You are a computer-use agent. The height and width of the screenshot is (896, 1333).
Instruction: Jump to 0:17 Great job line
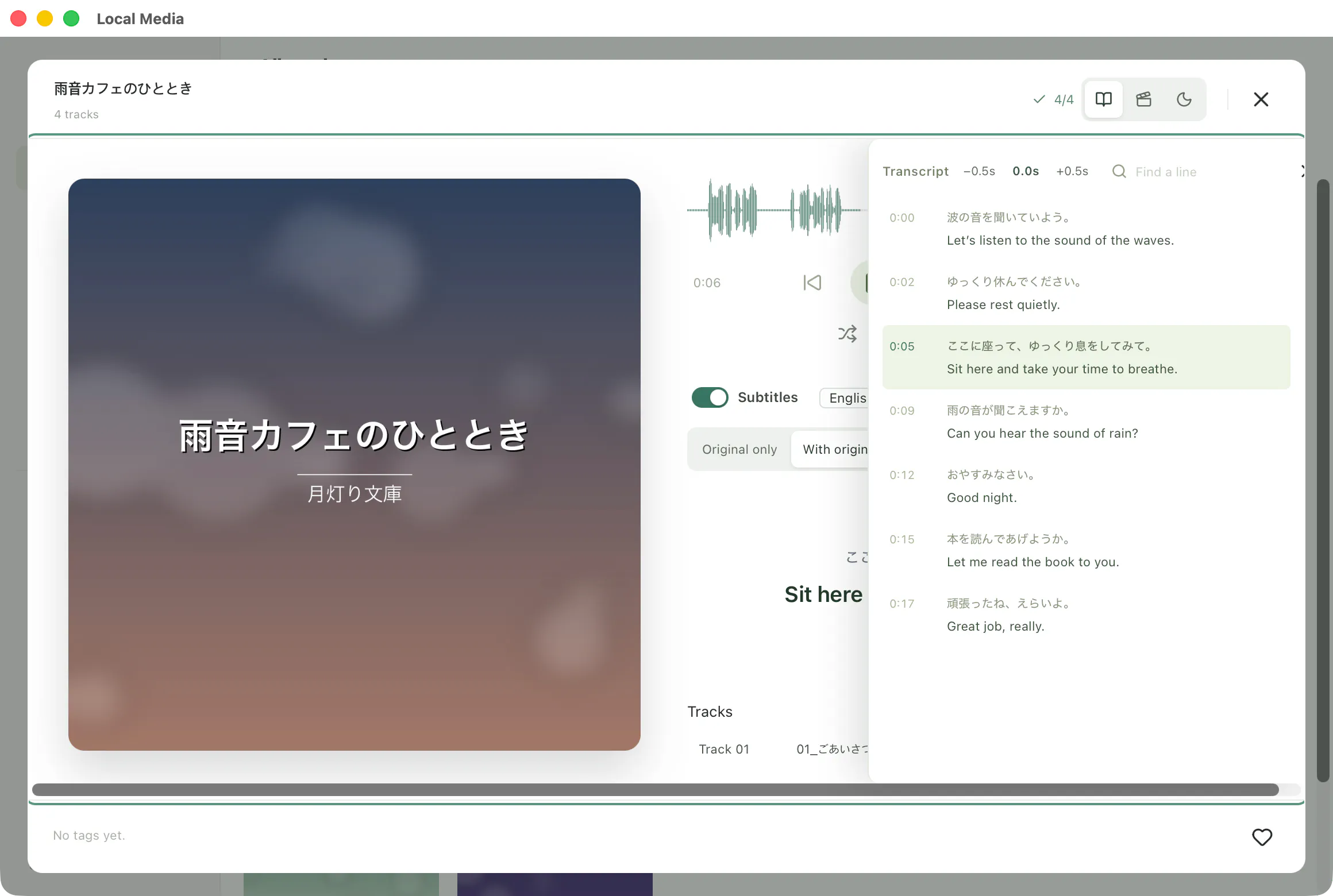pos(1086,615)
